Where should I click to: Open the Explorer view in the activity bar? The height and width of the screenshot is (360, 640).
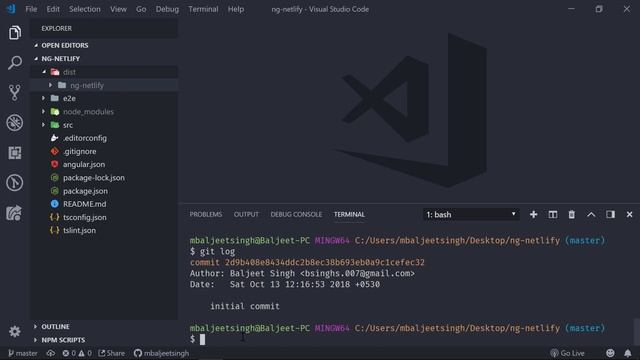tap(15, 33)
